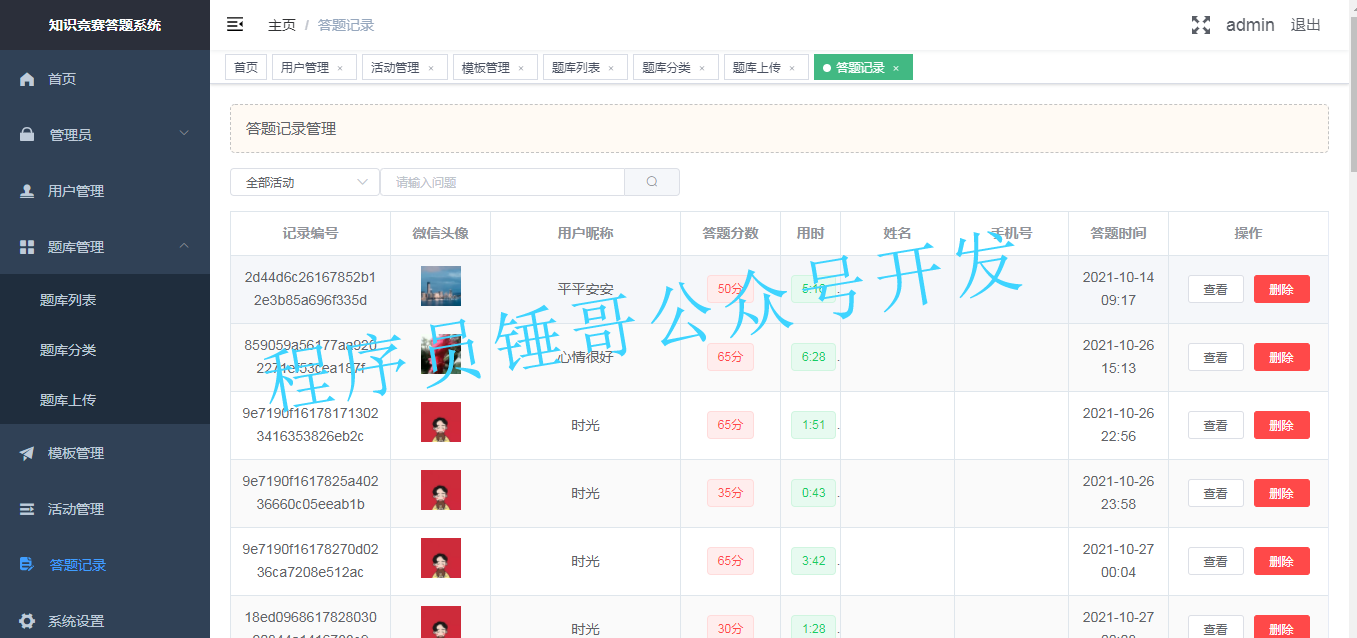Click 退出 to log out
The height and width of the screenshot is (638, 1357).
tap(1306, 25)
